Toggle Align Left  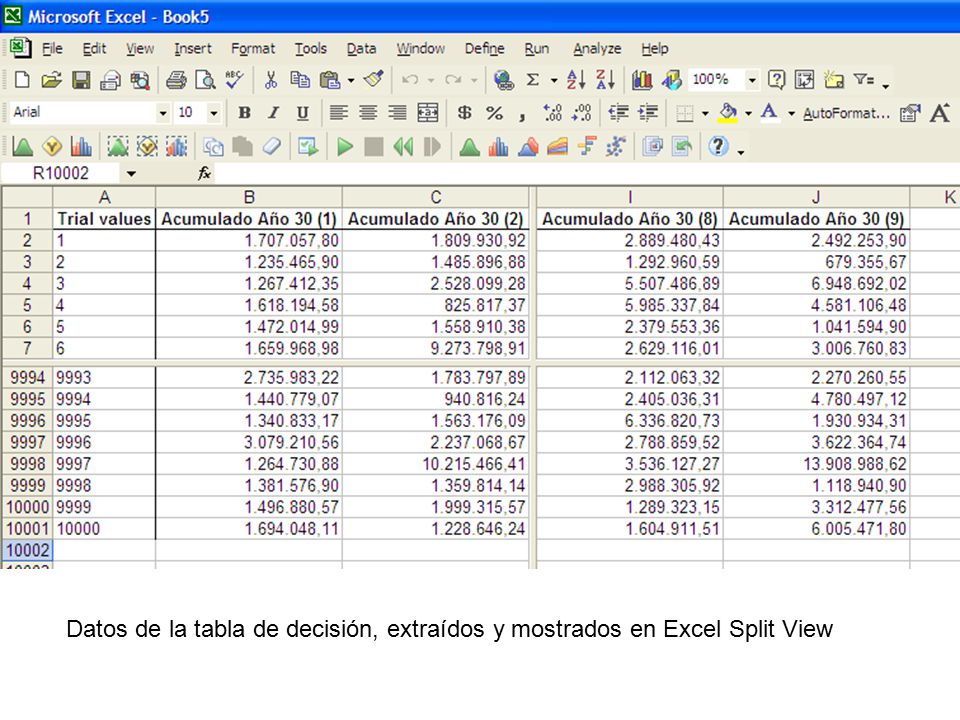click(339, 113)
